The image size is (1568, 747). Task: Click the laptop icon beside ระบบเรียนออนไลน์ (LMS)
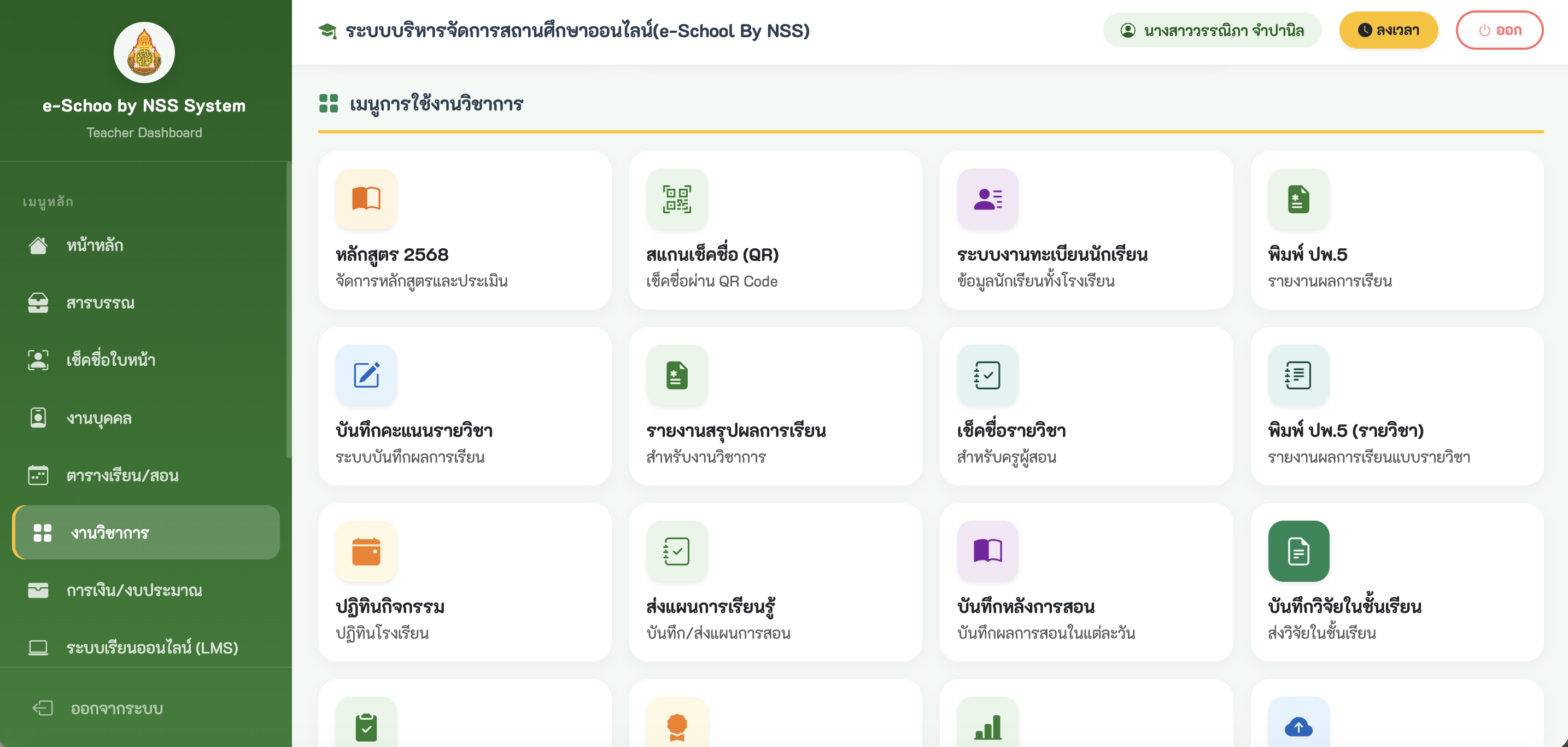(38, 647)
